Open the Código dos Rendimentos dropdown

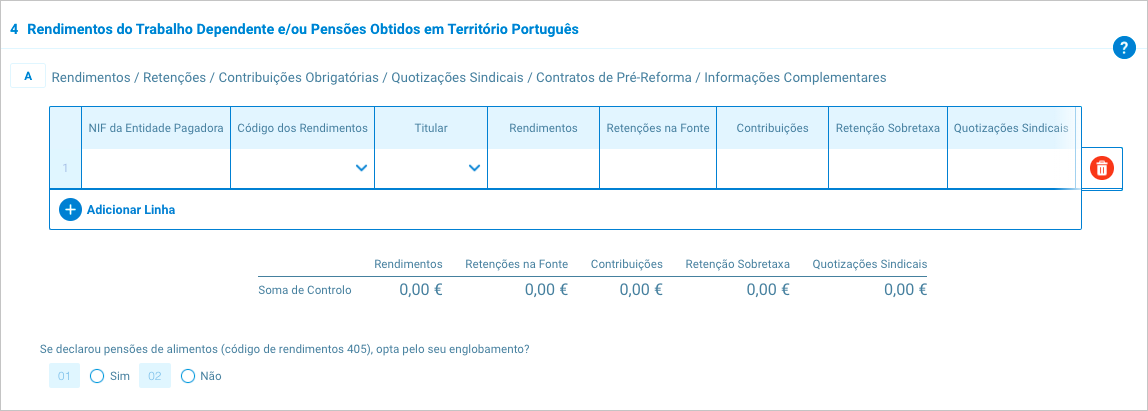coord(302,168)
